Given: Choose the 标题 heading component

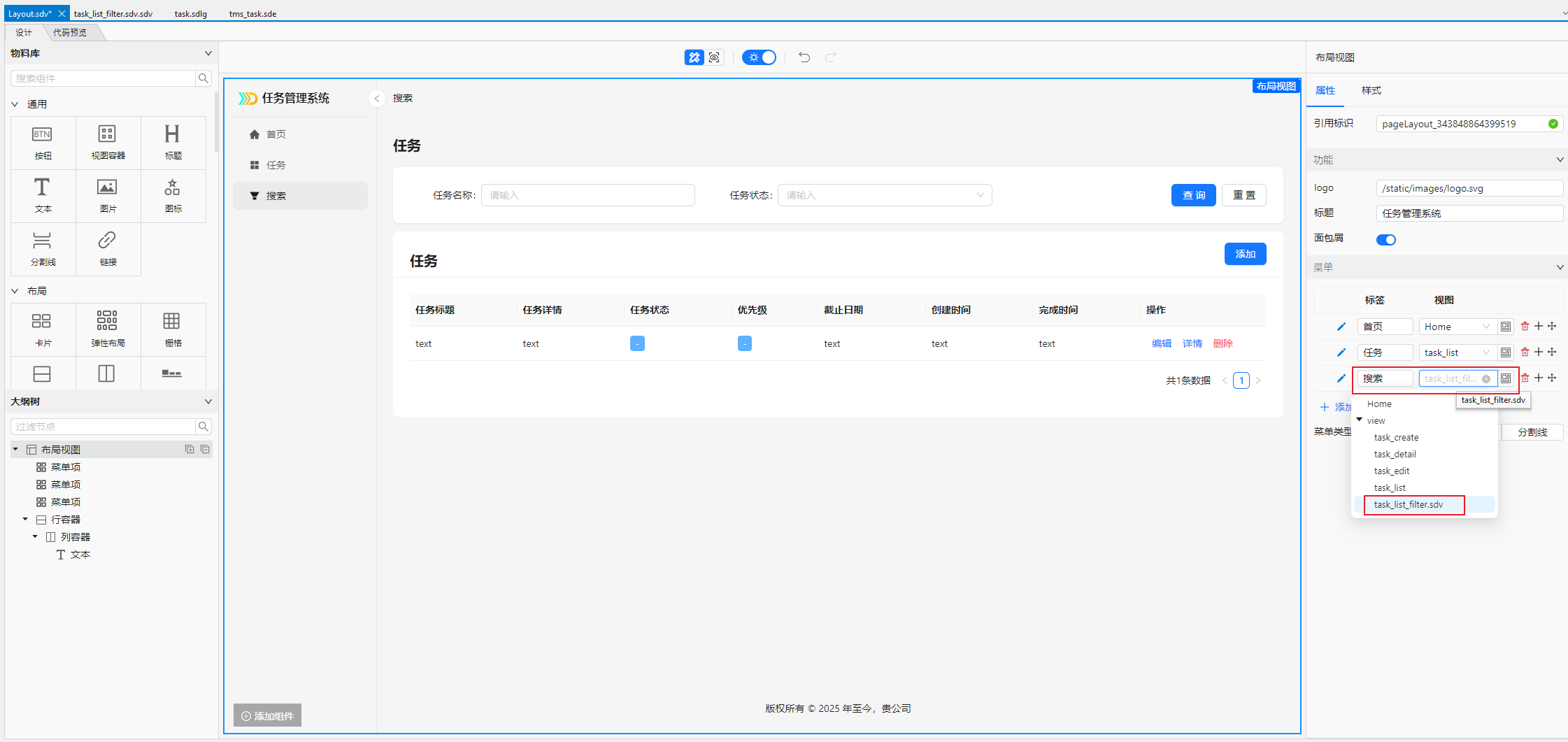Looking at the screenshot, I should click(173, 143).
